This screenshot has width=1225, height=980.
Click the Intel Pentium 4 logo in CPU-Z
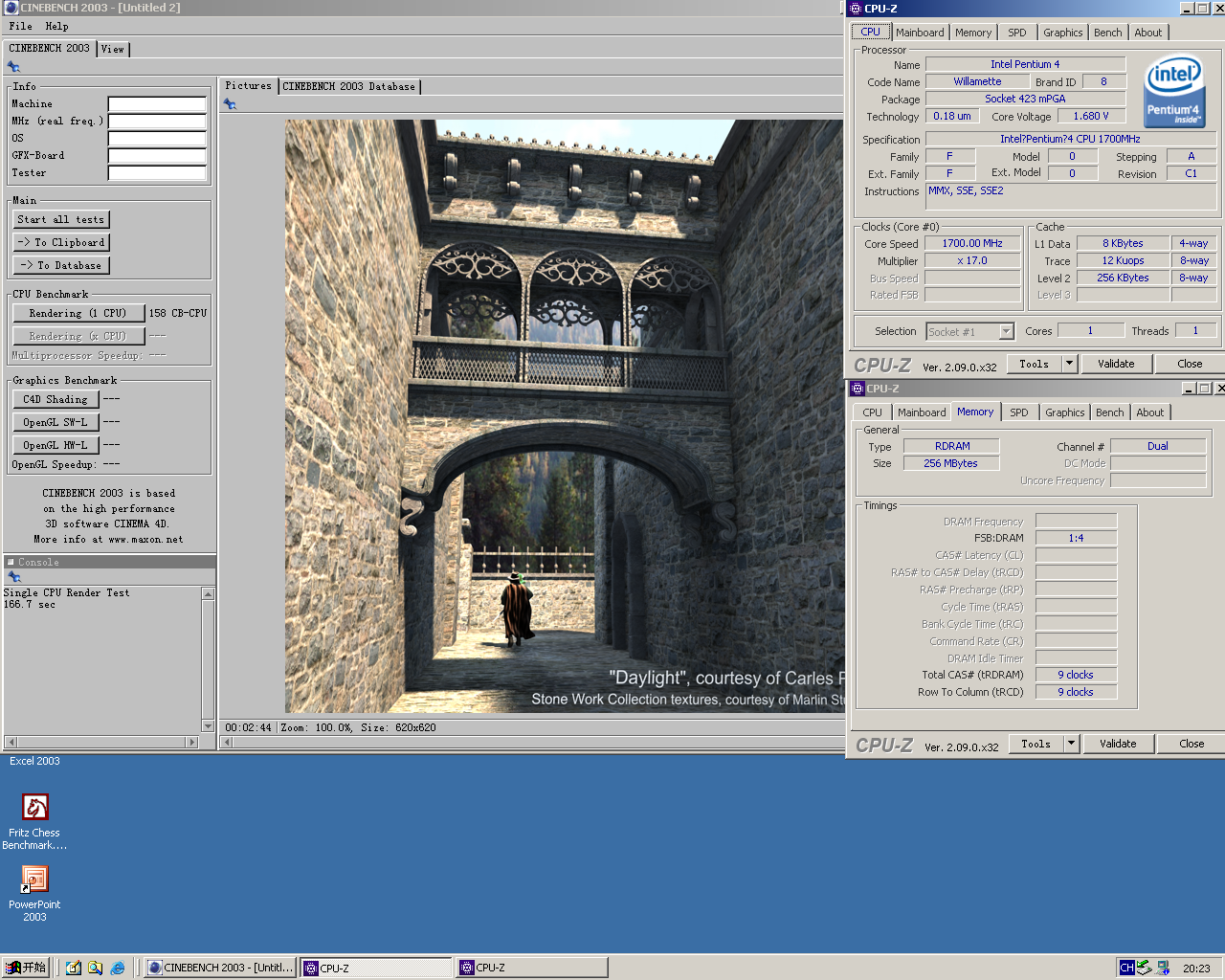[x=1174, y=90]
